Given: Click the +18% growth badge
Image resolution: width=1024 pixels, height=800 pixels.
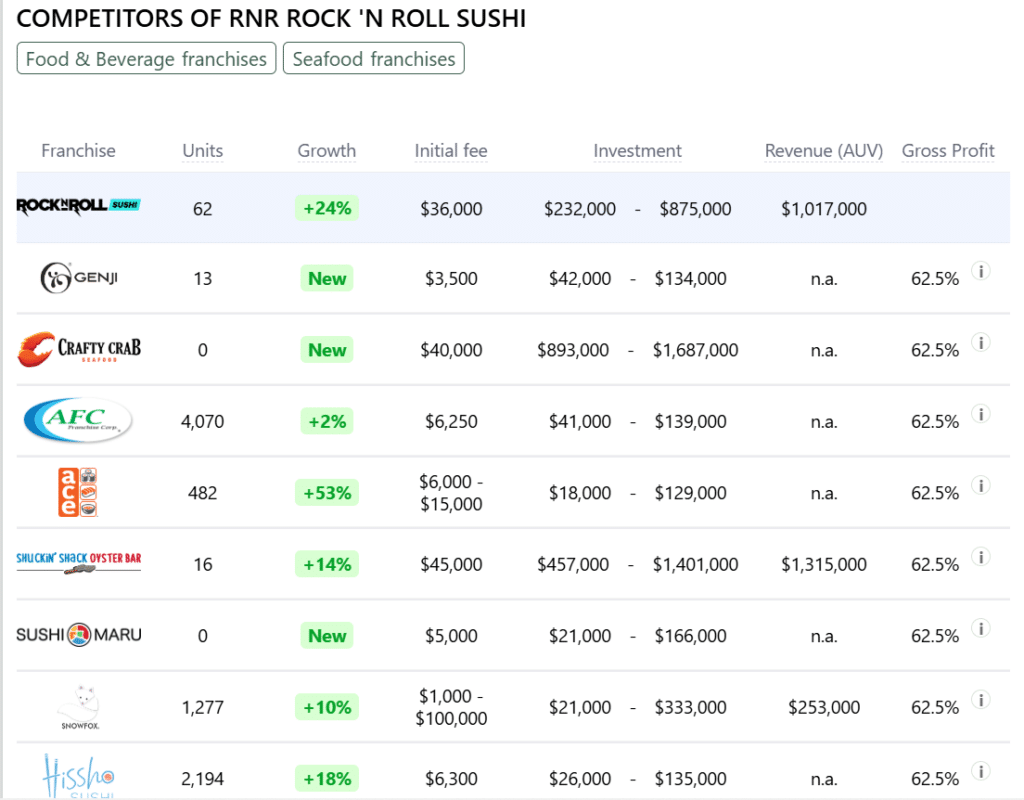Looking at the screenshot, I should pyautogui.click(x=327, y=779).
